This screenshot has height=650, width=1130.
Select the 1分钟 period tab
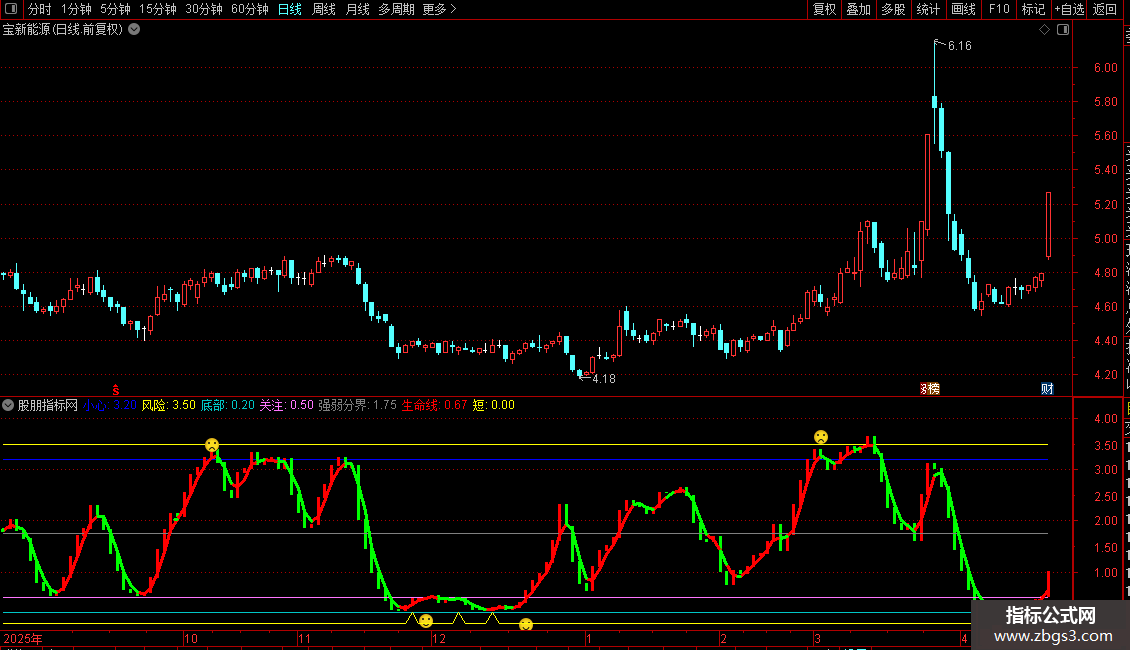(76, 9)
